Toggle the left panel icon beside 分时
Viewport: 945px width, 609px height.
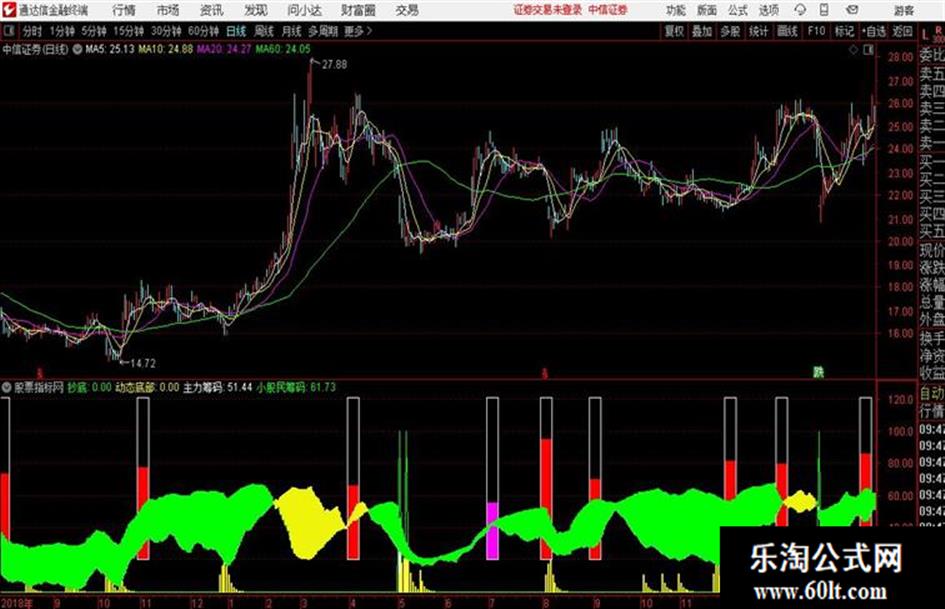coord(8,31)
